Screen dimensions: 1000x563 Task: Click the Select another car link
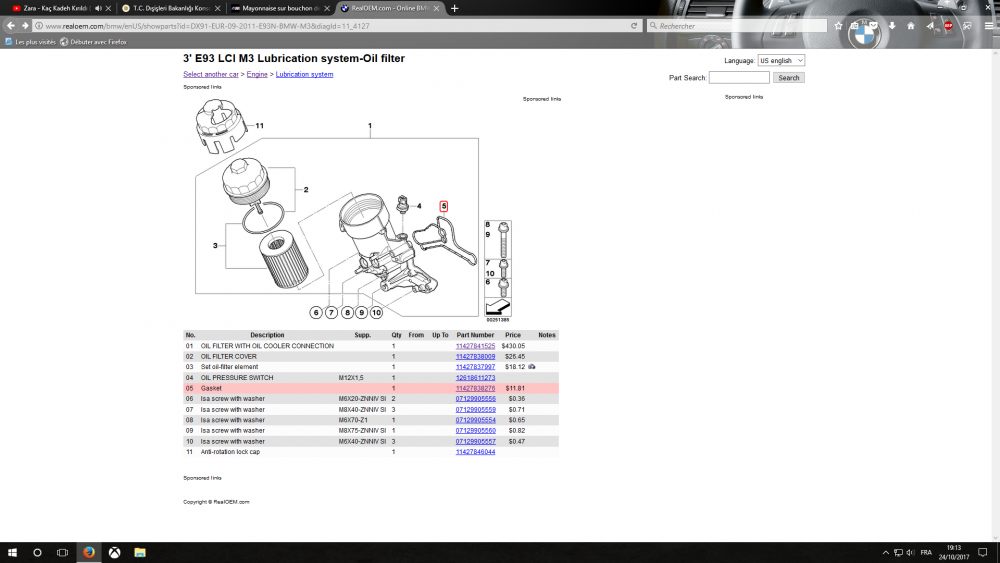(210, 75)
